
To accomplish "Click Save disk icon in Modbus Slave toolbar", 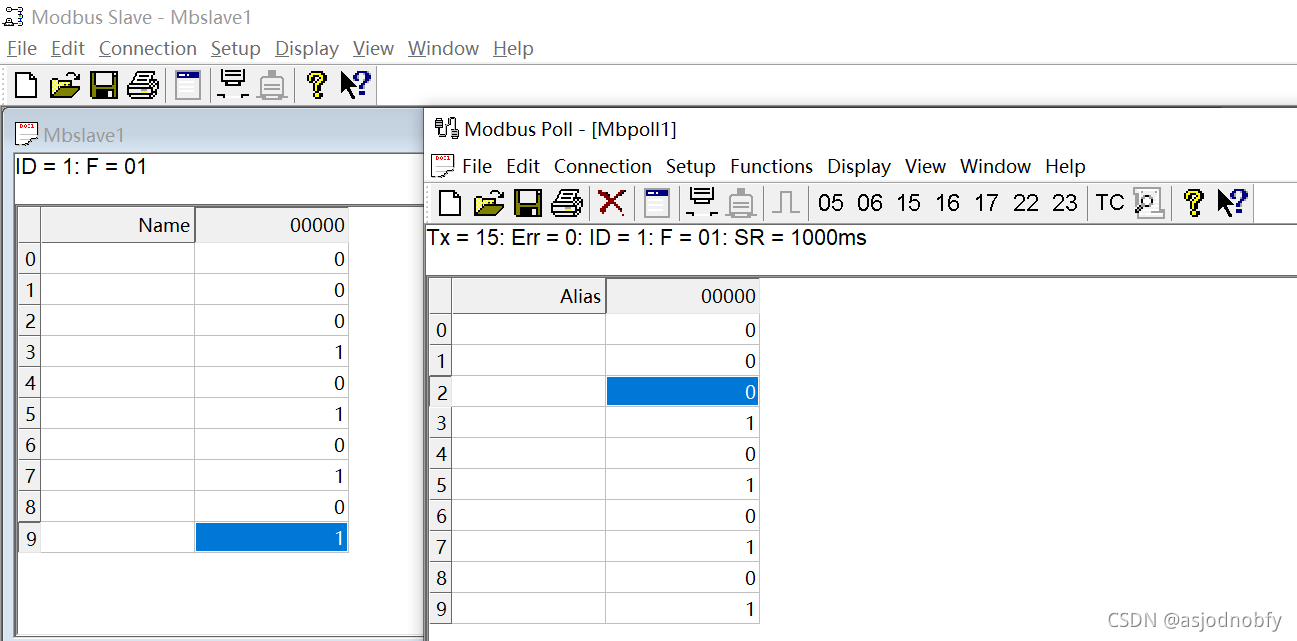I will 104,85.
